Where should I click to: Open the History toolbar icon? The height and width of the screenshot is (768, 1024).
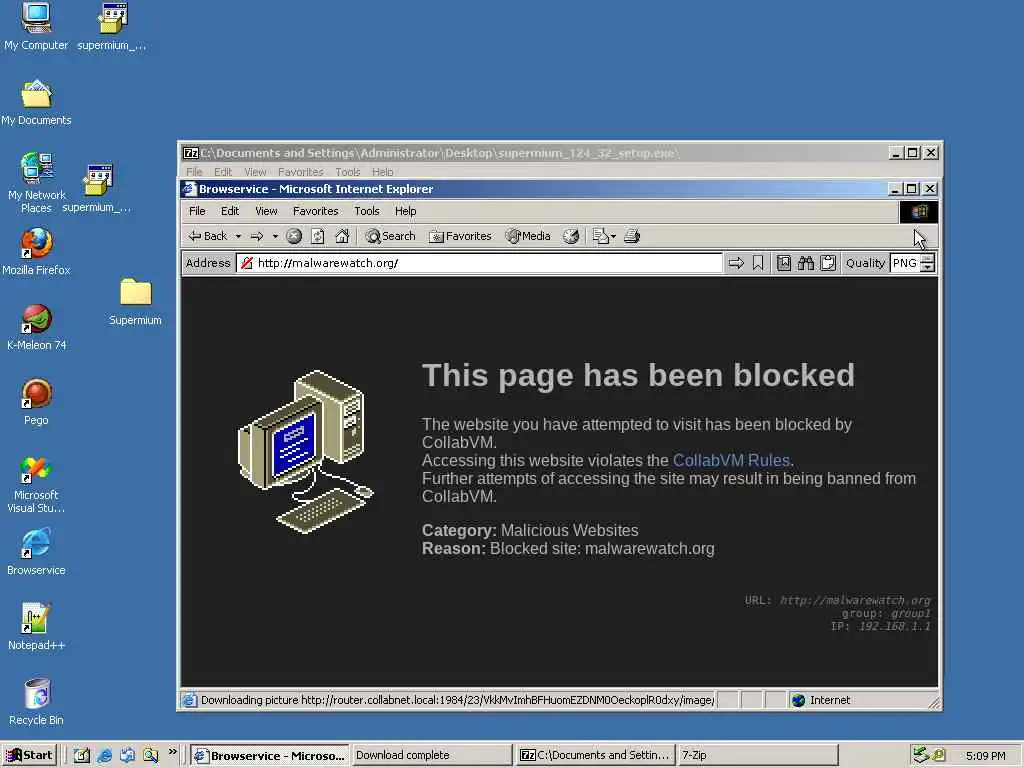(x=571, y=236)
